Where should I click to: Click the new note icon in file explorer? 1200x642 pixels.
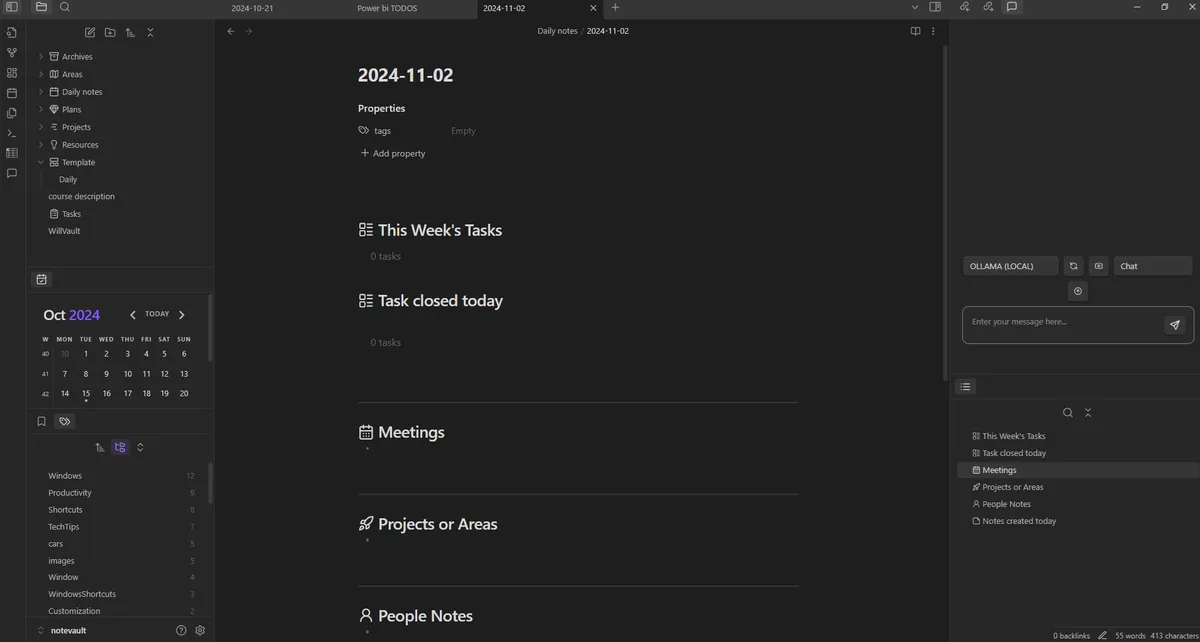tap(90, 33)
